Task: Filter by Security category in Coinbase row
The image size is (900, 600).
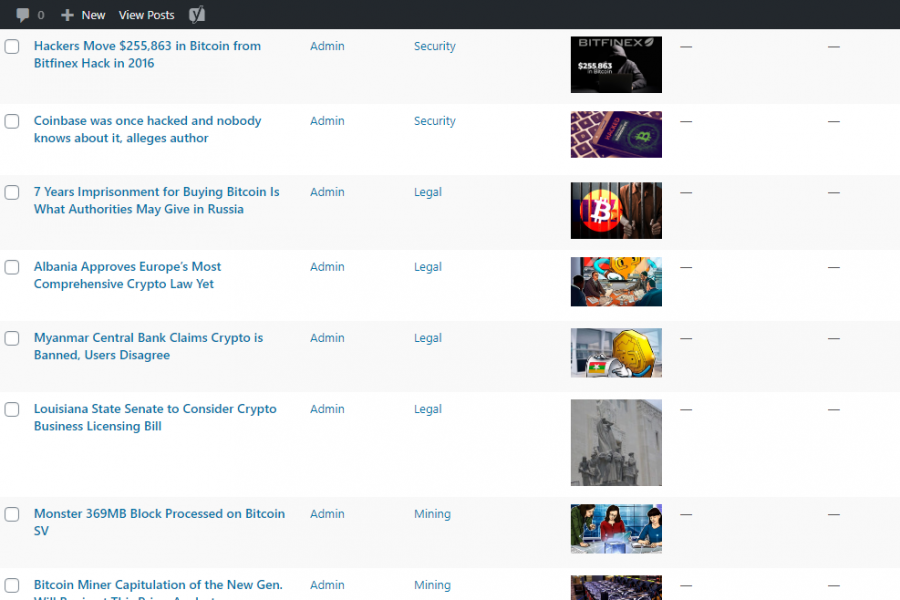Action: click(x=435, y=121)
